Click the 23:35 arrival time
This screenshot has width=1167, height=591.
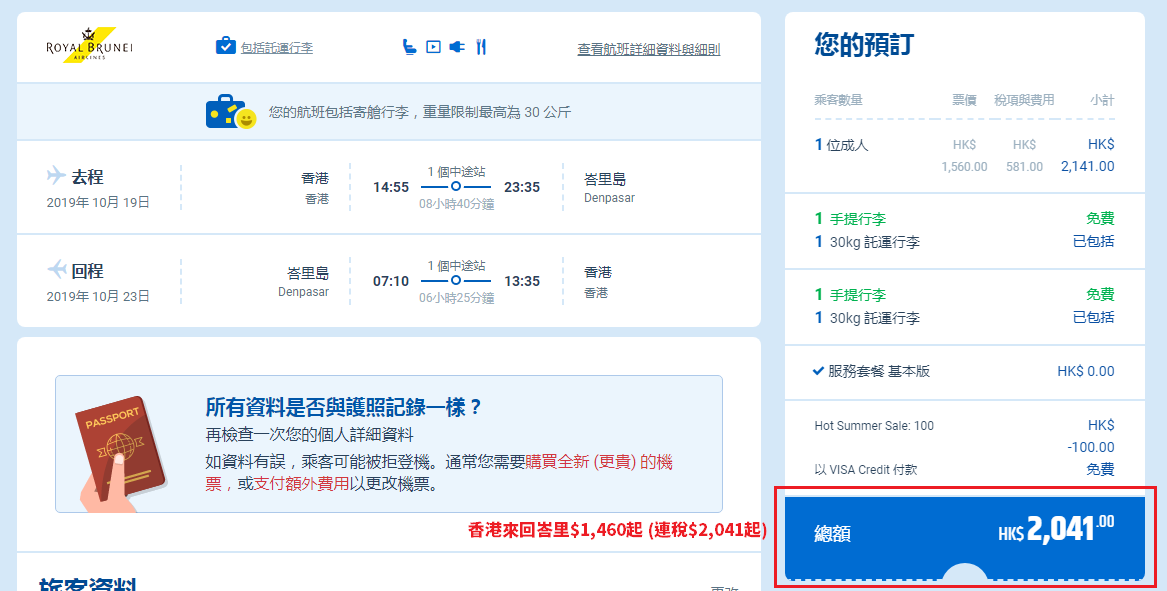click(522, 187)
